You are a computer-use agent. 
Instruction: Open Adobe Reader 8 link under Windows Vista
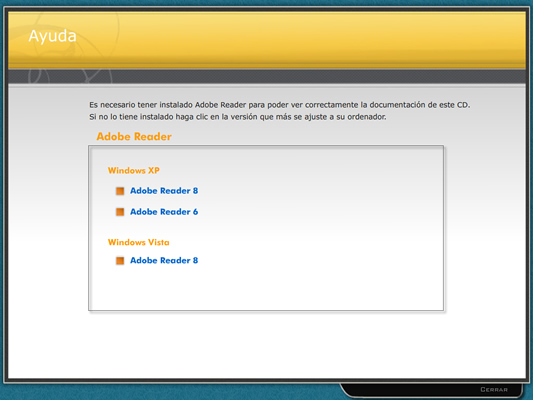[164, 260]
